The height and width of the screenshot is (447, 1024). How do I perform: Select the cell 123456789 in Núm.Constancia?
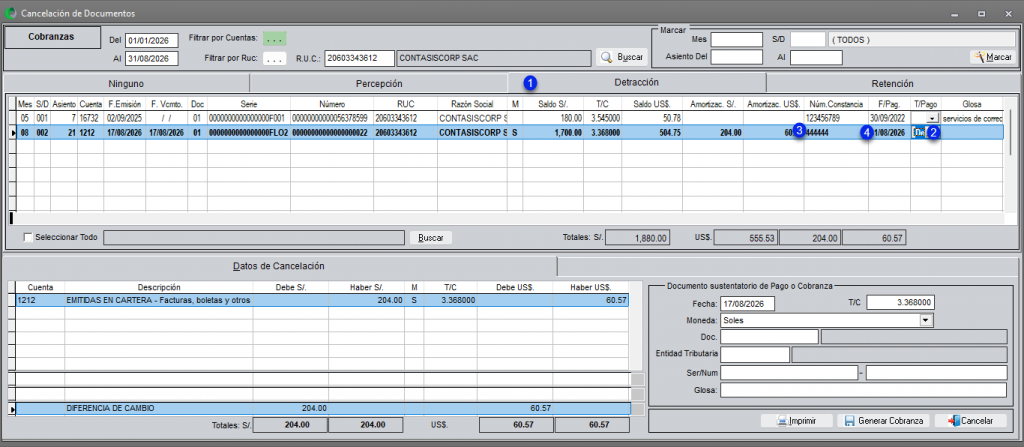point(836,118)
